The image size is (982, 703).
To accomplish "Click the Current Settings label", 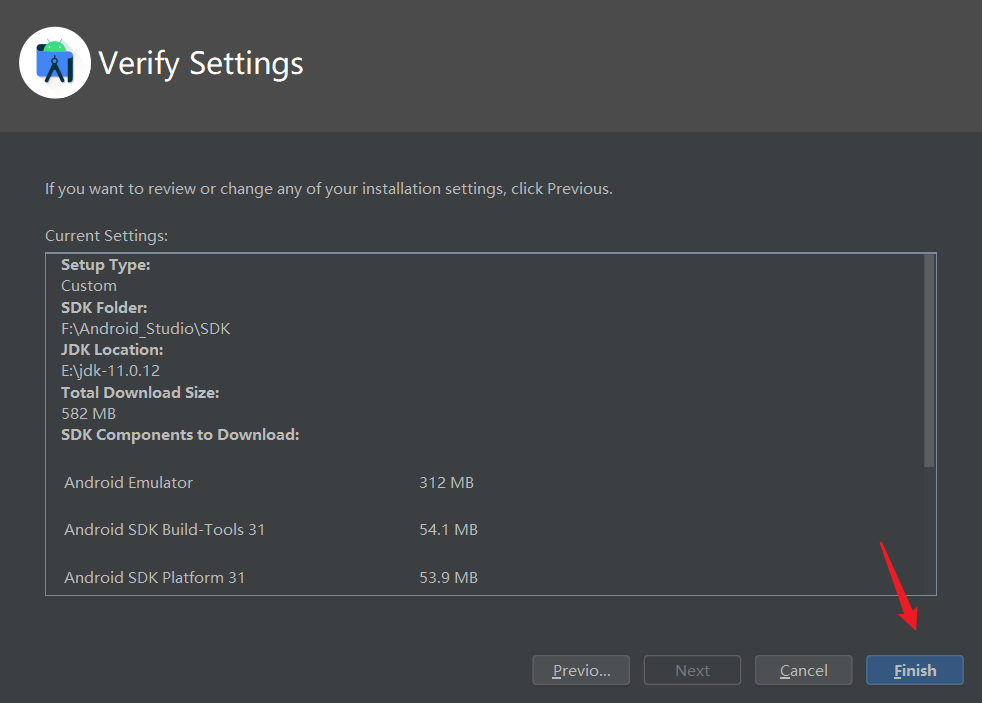I will (x=106, y=235).
